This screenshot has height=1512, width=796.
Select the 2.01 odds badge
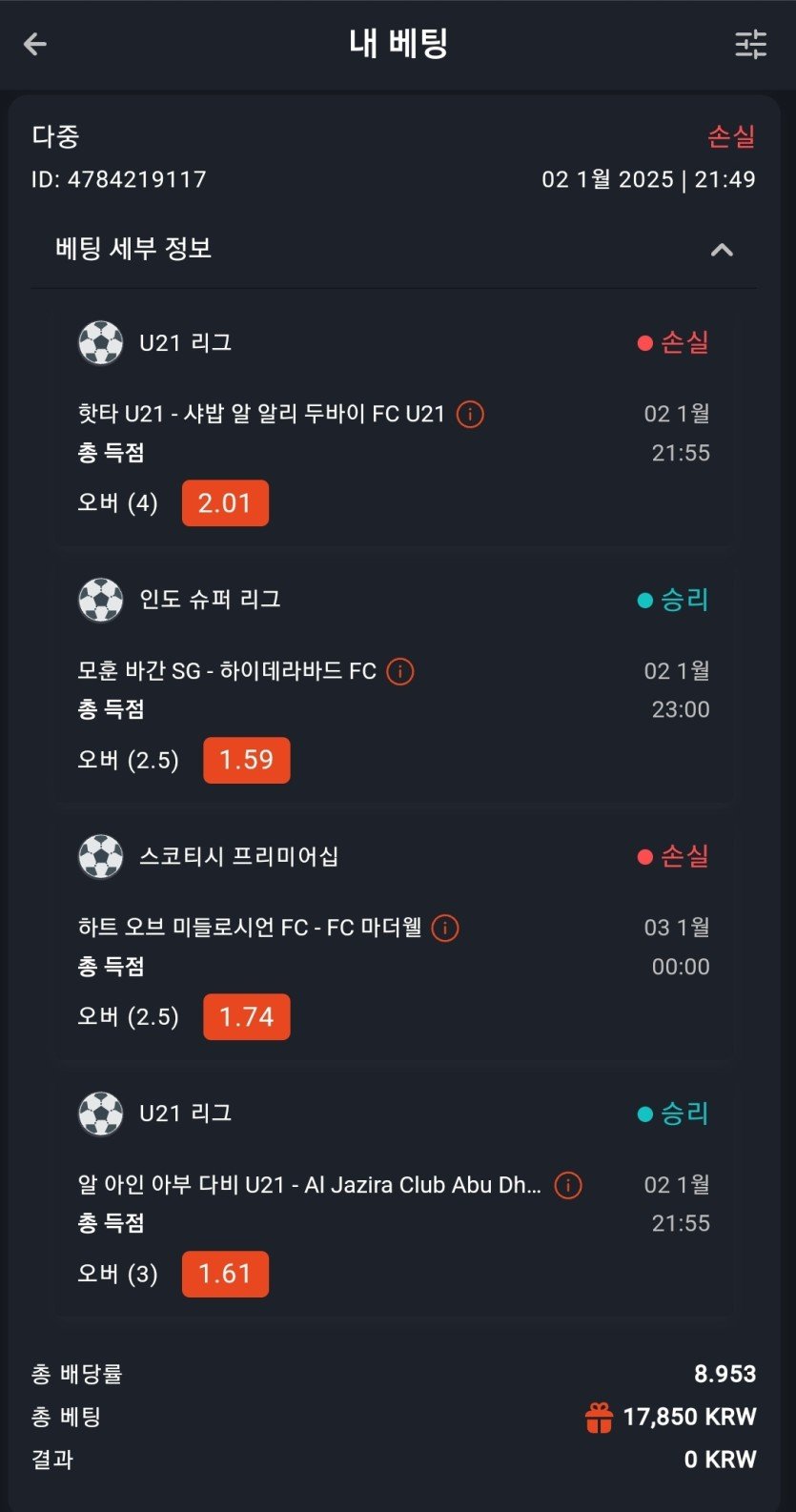[225, 503]
